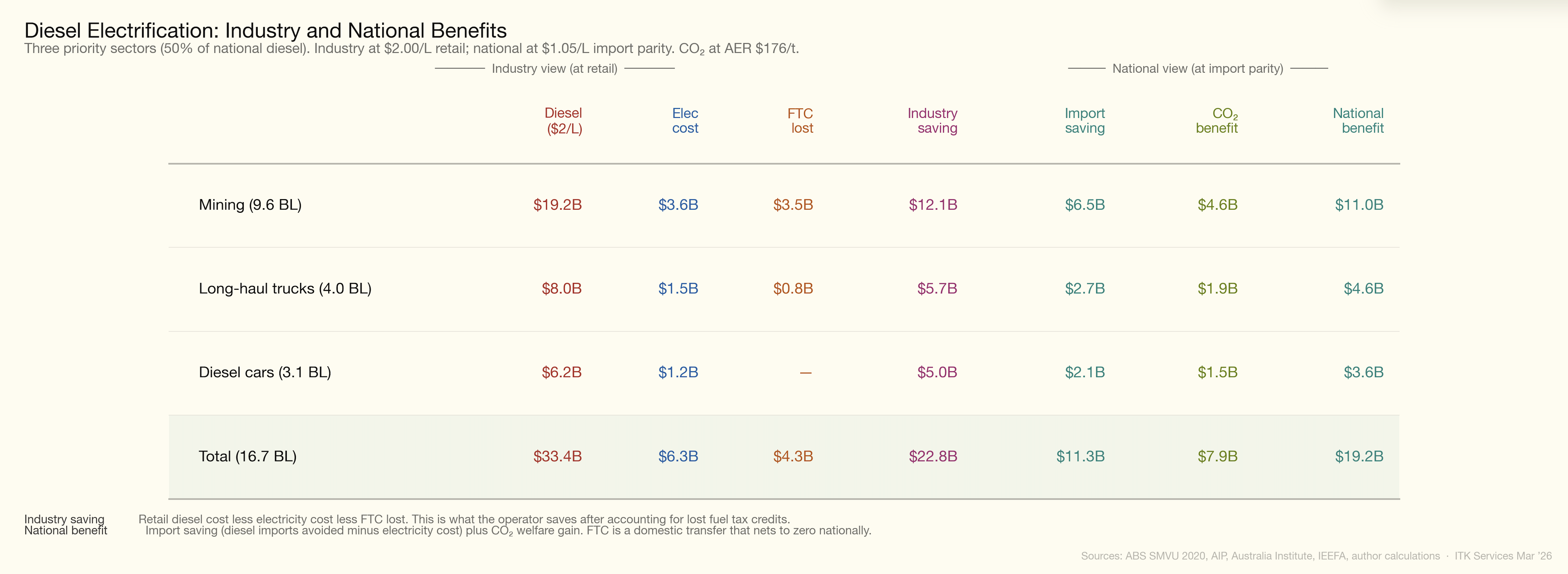Viewport: 1568px width, 574px height.
Task: Select the Long-haul trucks (4.0 BL) row label
Action: (x=285, y=289)
